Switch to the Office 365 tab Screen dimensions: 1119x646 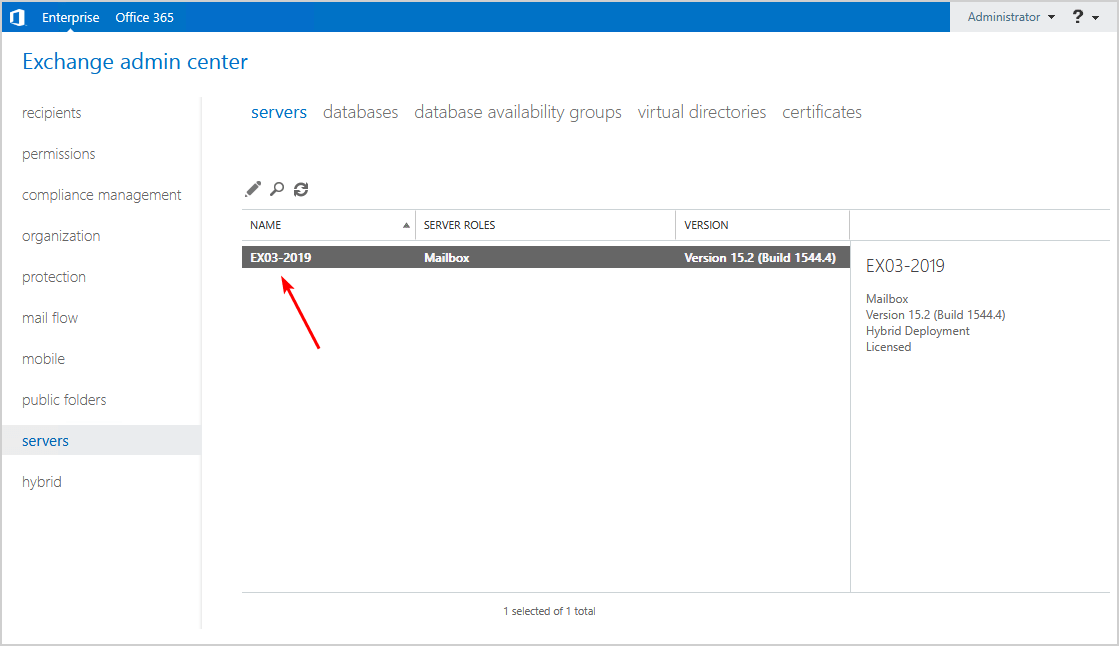click(x=144, y=17)
